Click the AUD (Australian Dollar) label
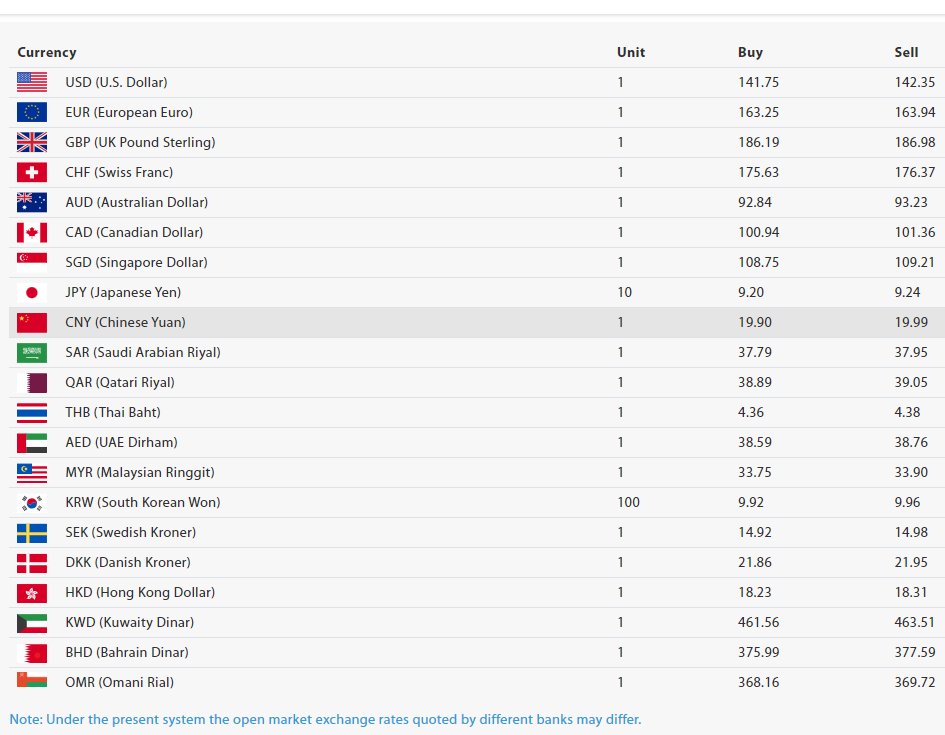 point(136,202)
